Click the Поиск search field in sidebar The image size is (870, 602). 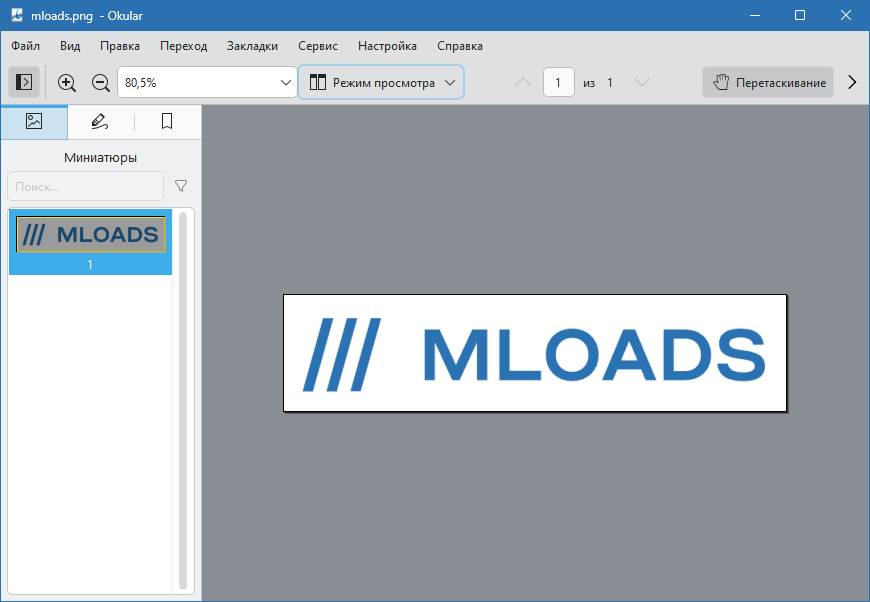pyautogui.click(x=85, y=185)
